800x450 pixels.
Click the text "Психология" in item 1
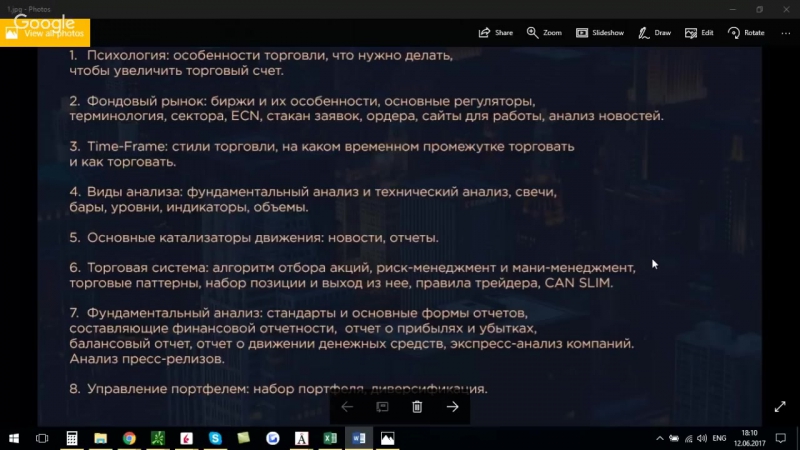coord(128,55)
